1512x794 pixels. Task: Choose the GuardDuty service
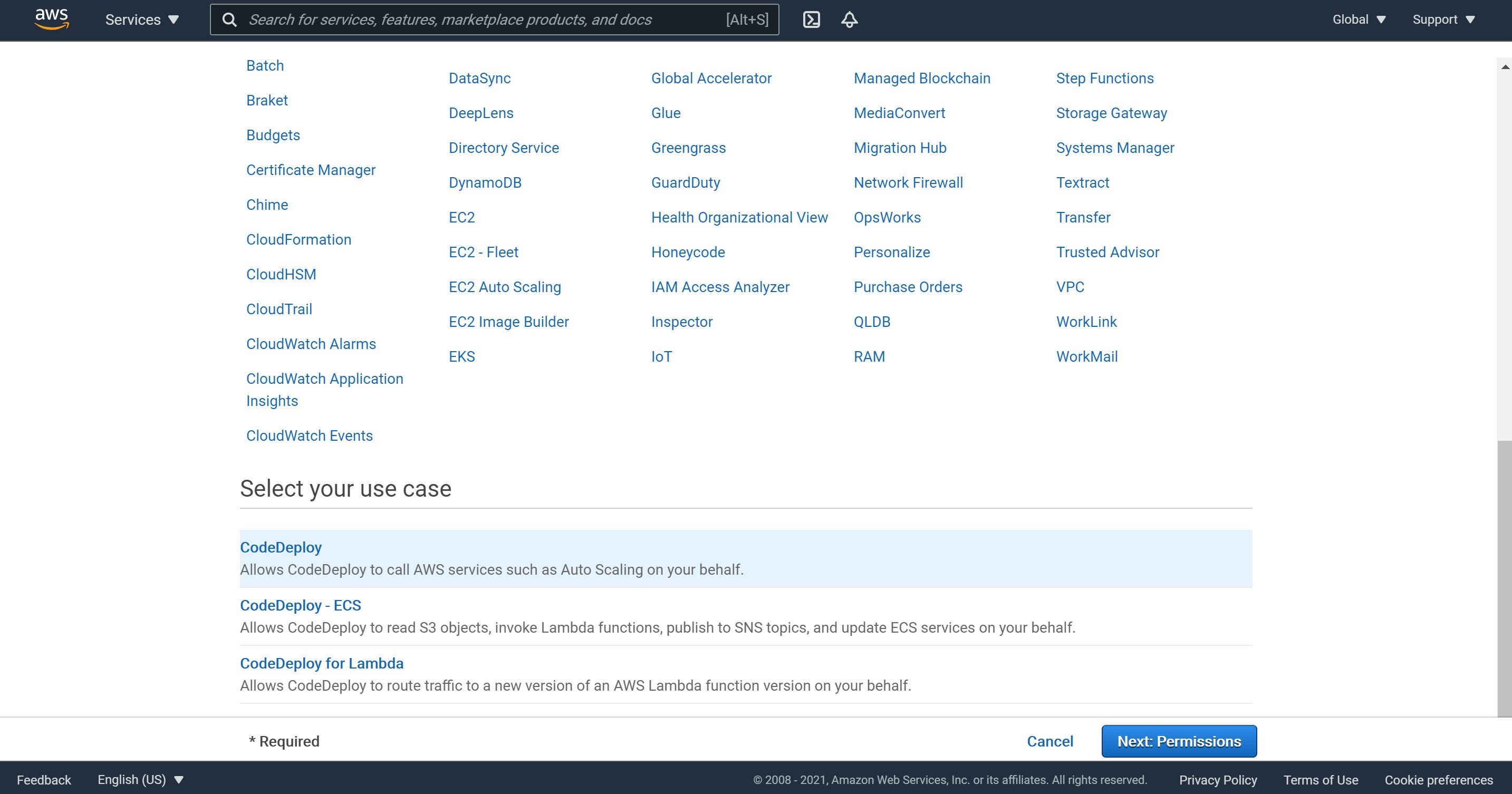686,182
